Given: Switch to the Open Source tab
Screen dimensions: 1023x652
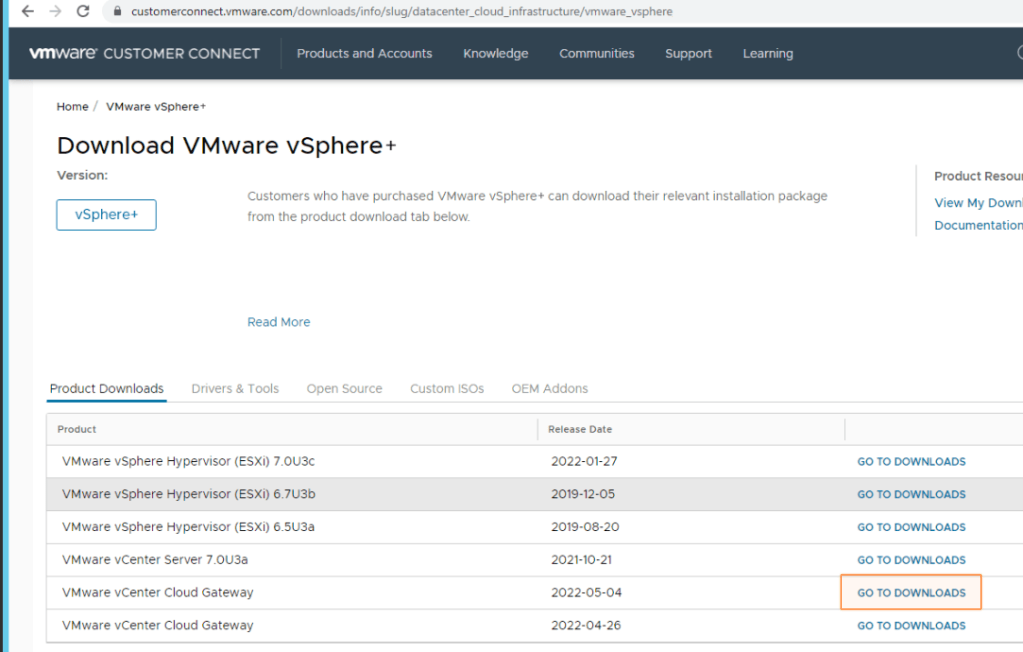Looking at the screenshot, I should (x=344, y=389).
